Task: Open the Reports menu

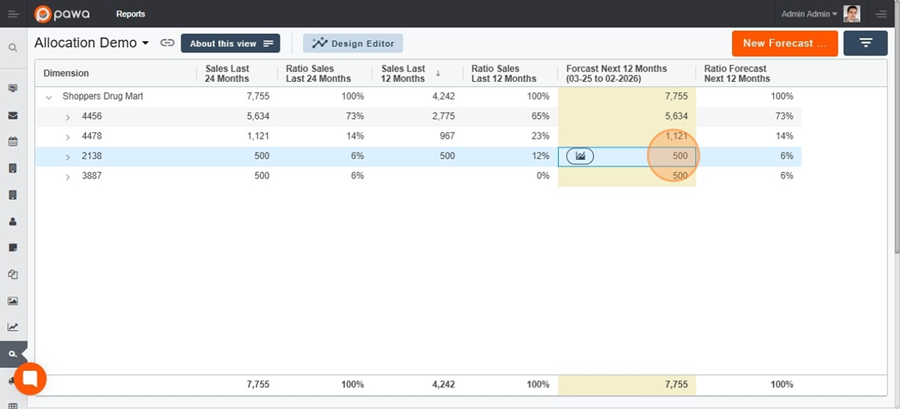Action: [131, 14]
